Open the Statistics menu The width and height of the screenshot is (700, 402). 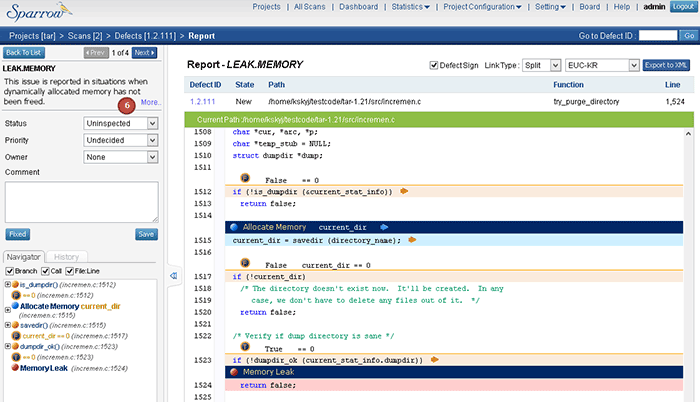tap(411, 7)
